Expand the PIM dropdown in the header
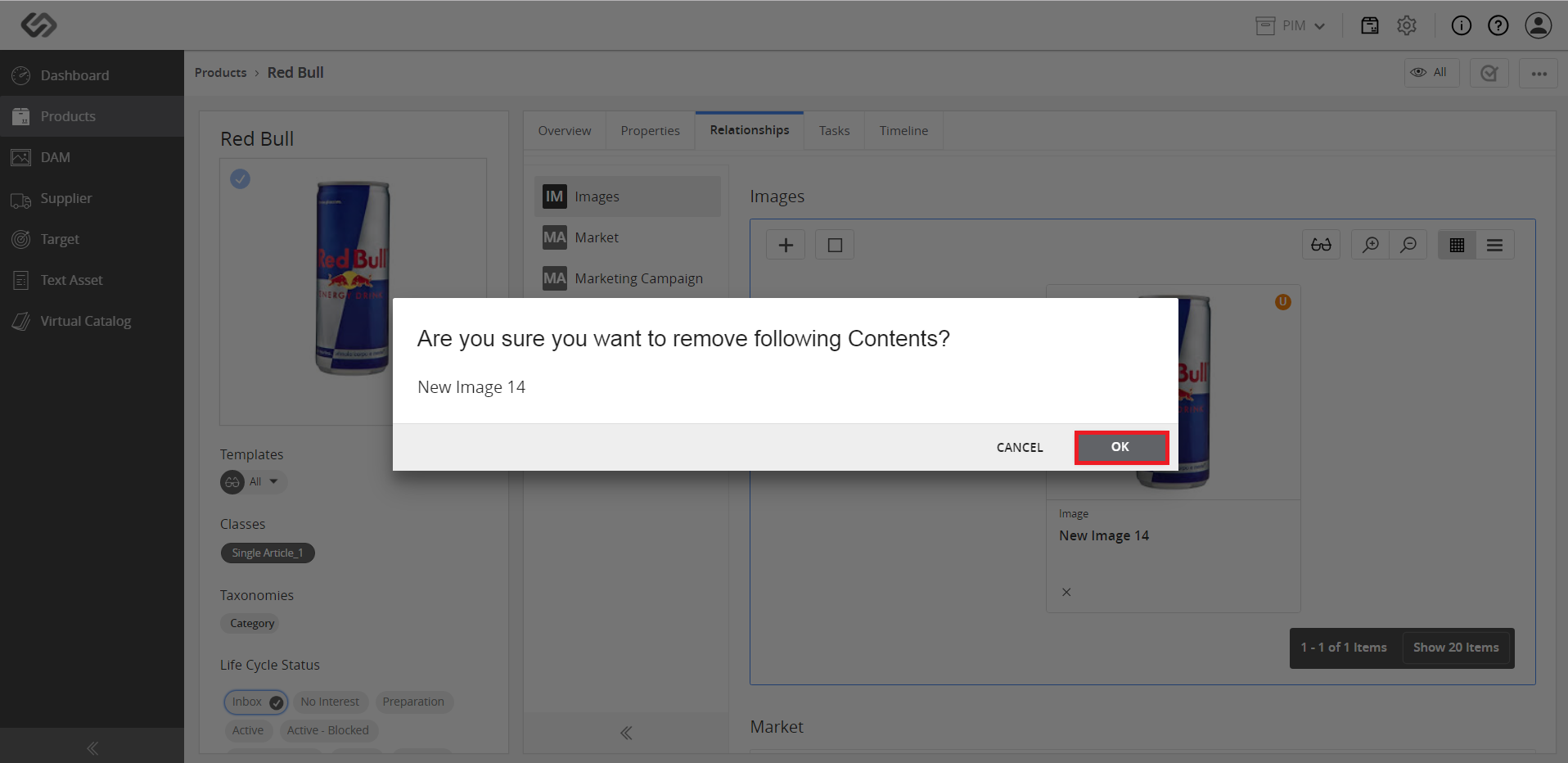The image size is (1568, 763). (1291, 25)
